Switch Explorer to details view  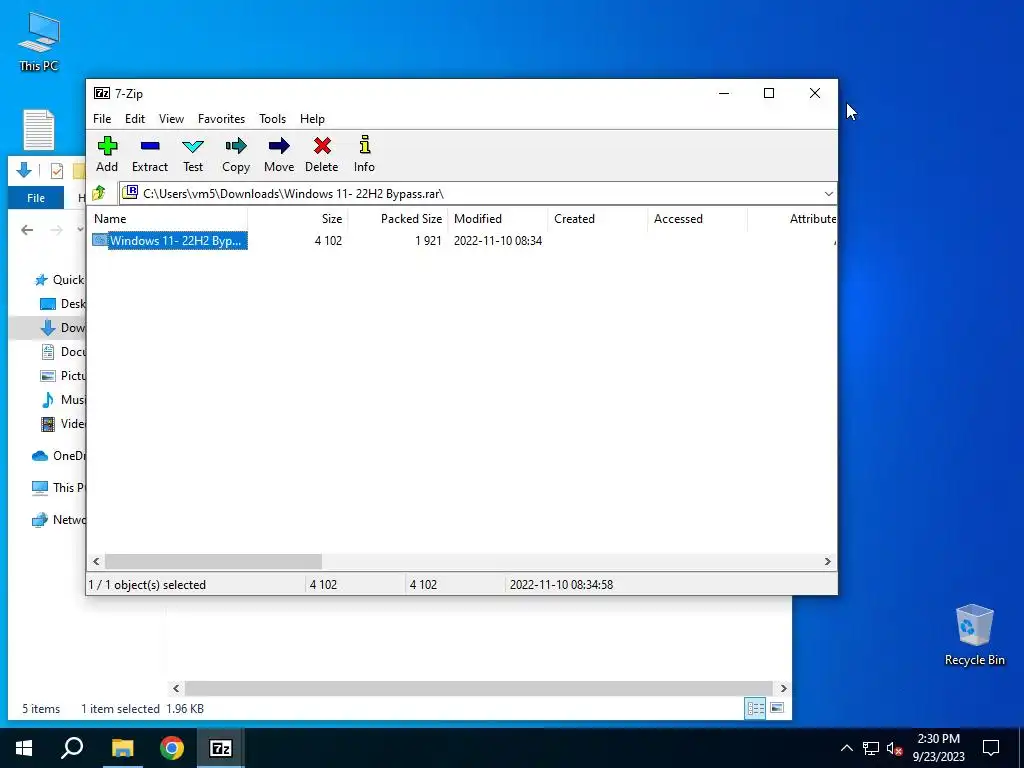tap(756, 709)
